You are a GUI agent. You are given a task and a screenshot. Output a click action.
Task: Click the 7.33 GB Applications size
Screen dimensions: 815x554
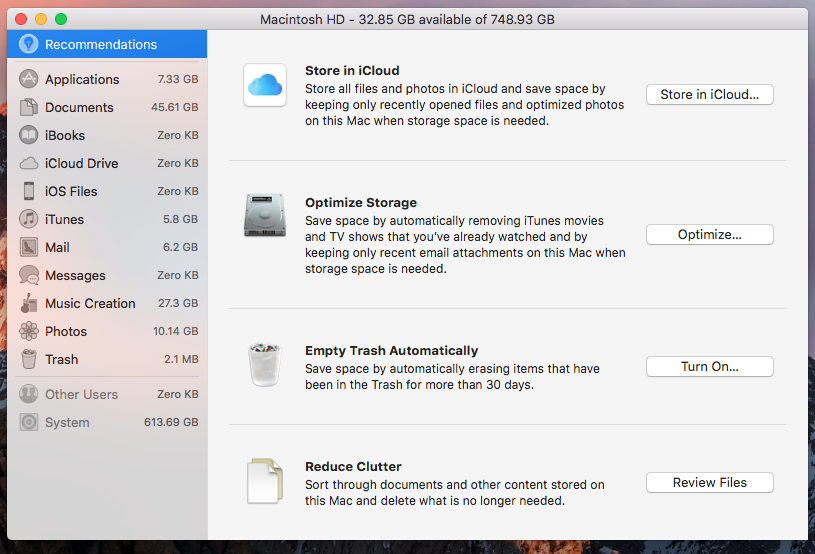(178, 79)
